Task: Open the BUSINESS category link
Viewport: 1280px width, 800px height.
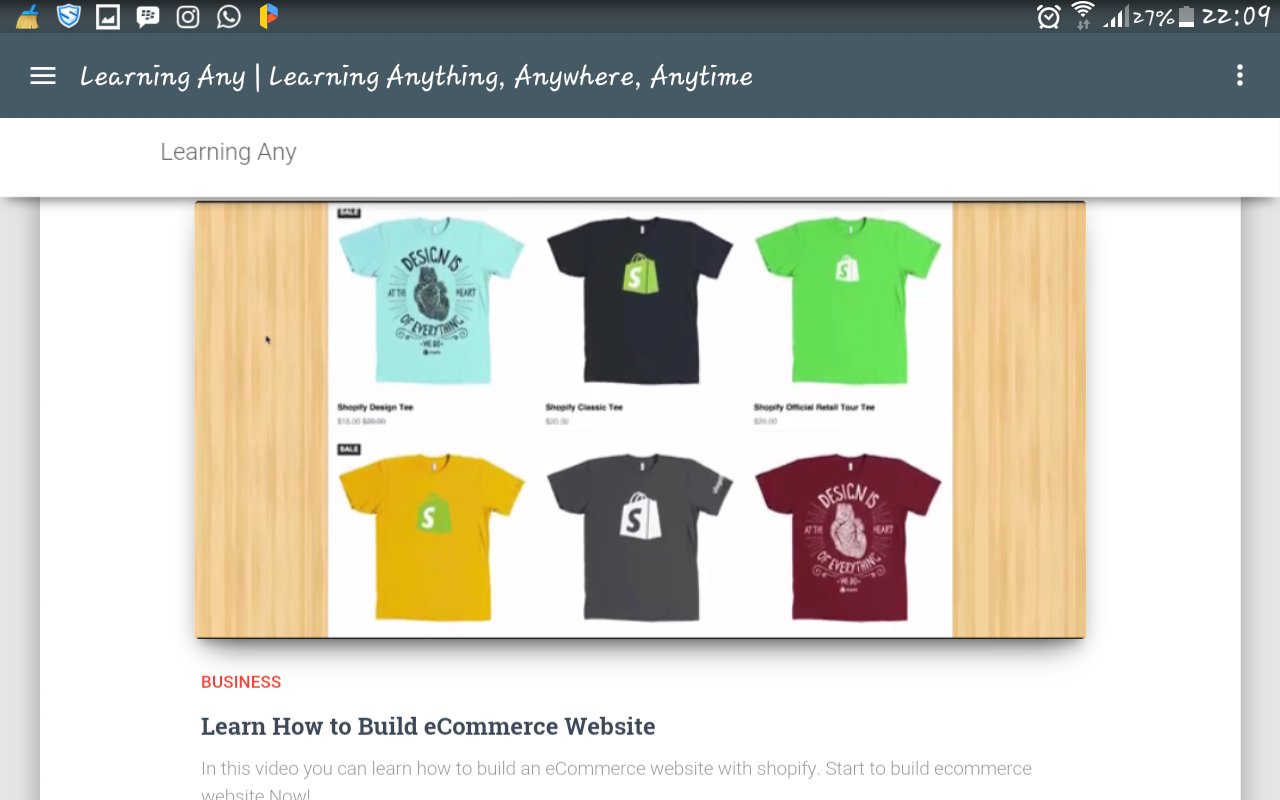Action: coord(241,682)
